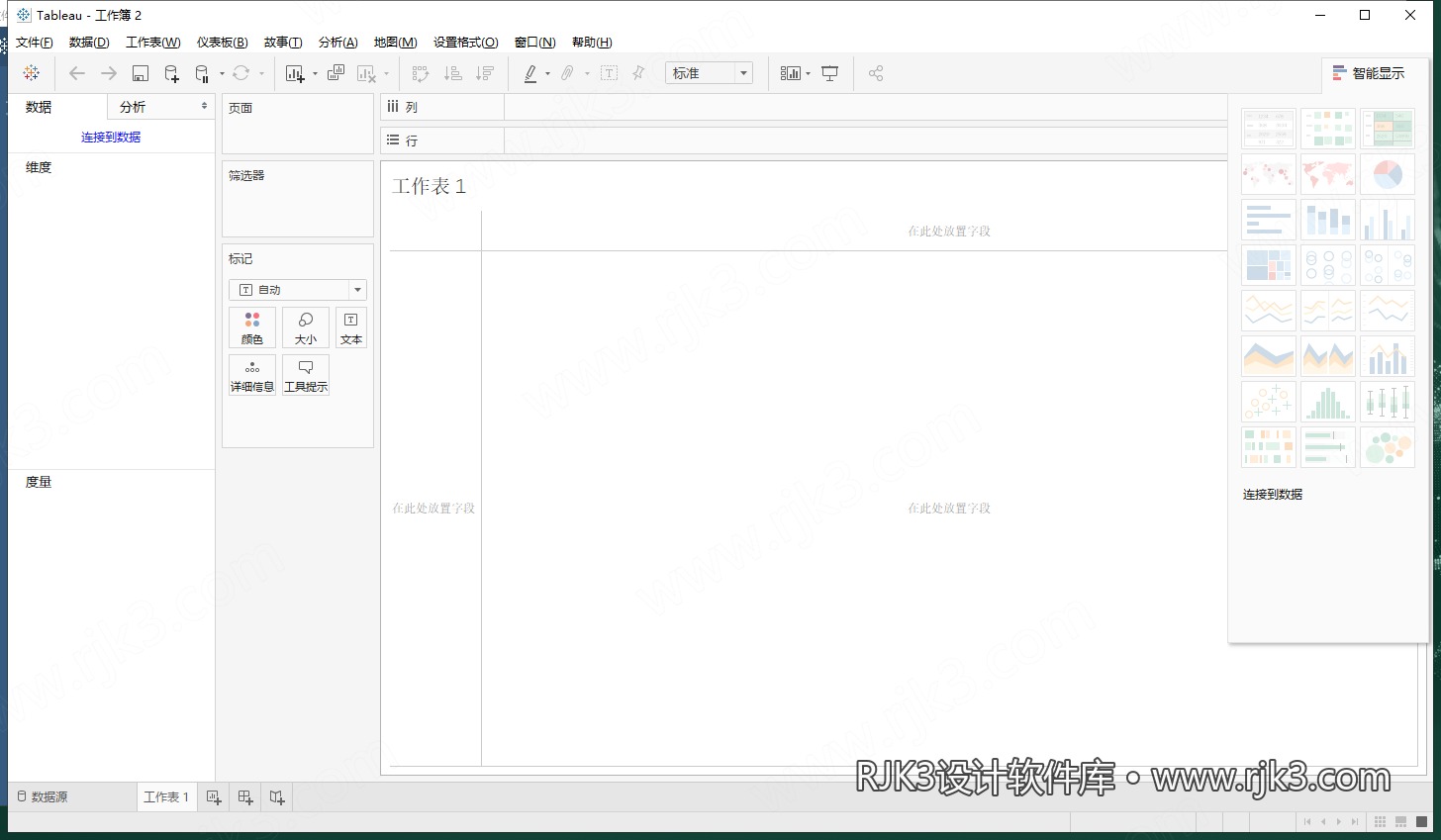Open the 仪表板(B) menu

click(x=223, y=43)
